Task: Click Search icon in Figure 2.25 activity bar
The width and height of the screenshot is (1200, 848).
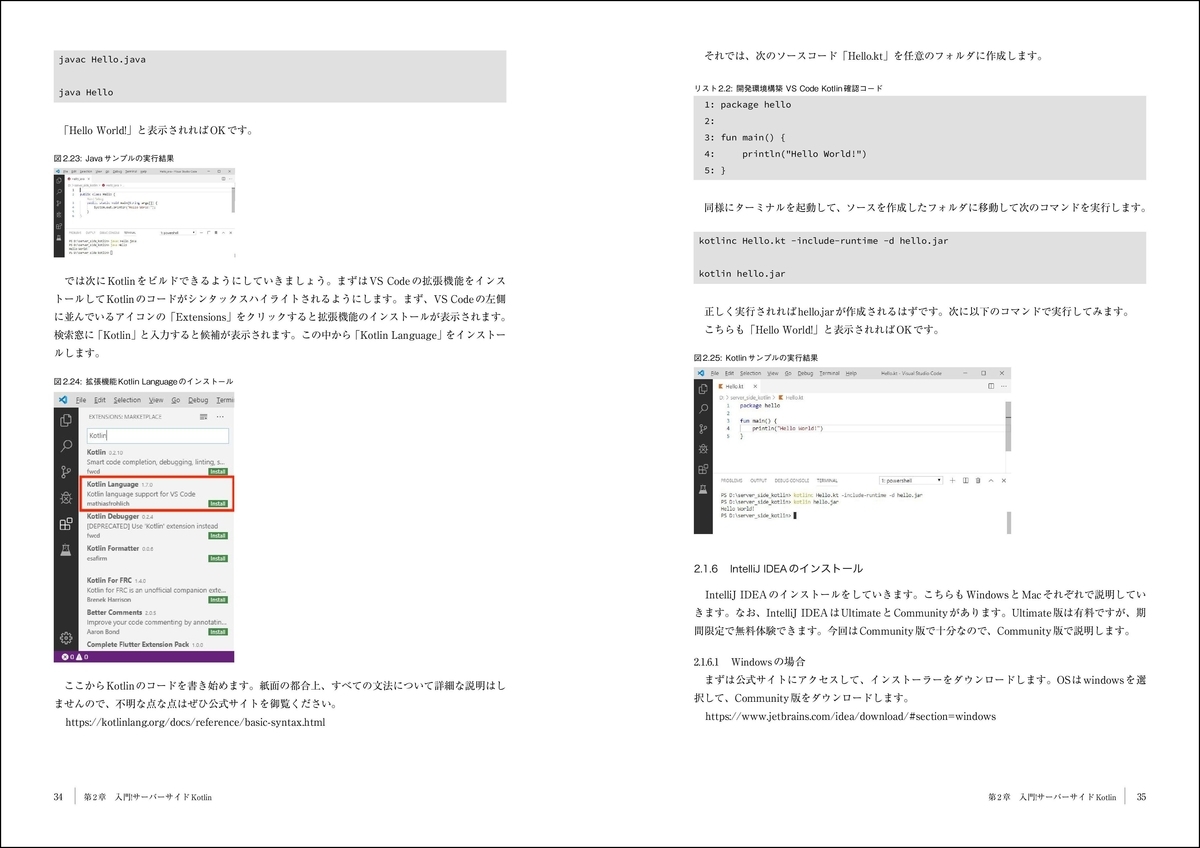Action: point(703,409)
